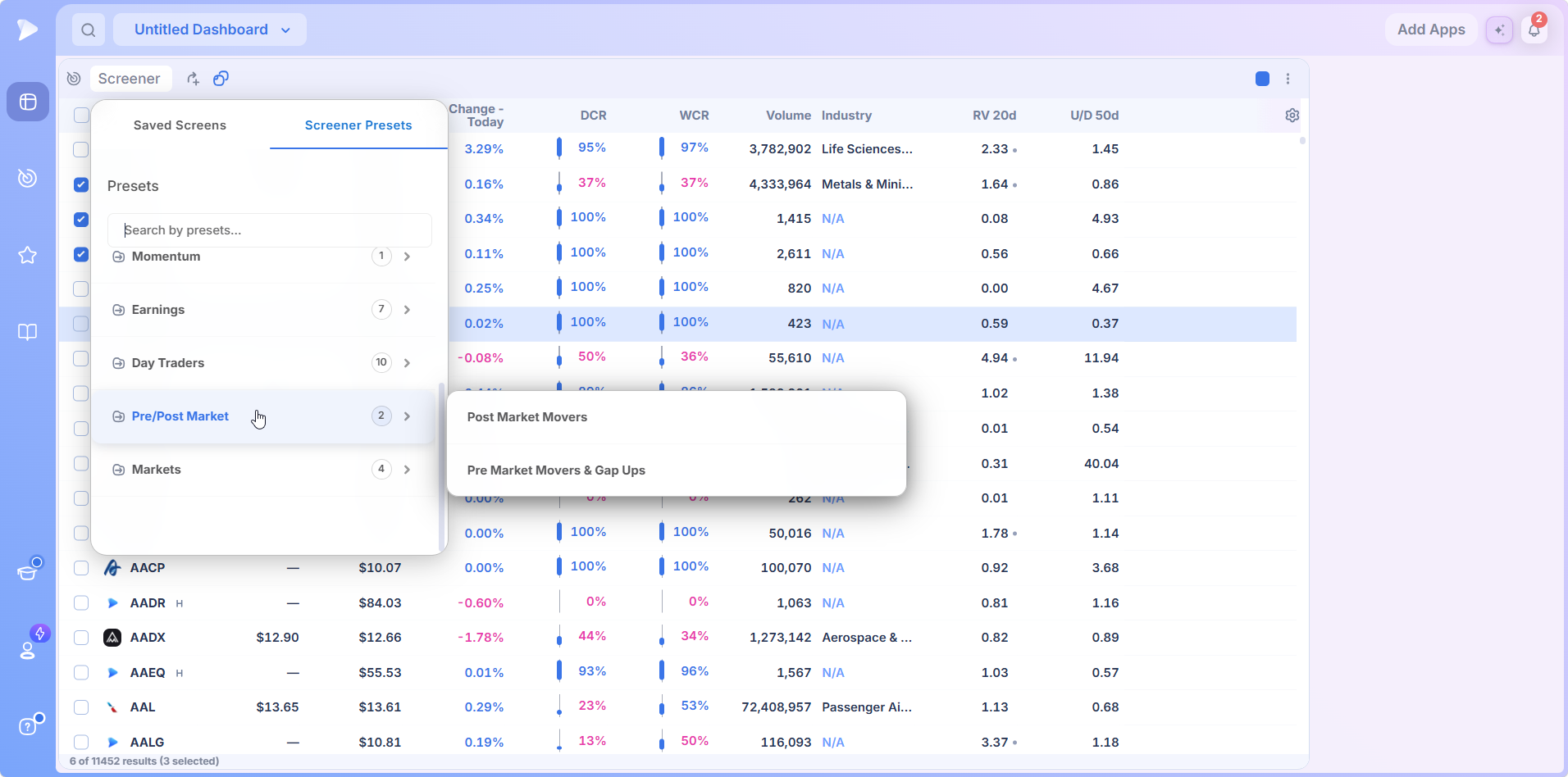Sort by the U/D 50d column header
This screenshot has width=1568, height=777.
coord(1094,116)
